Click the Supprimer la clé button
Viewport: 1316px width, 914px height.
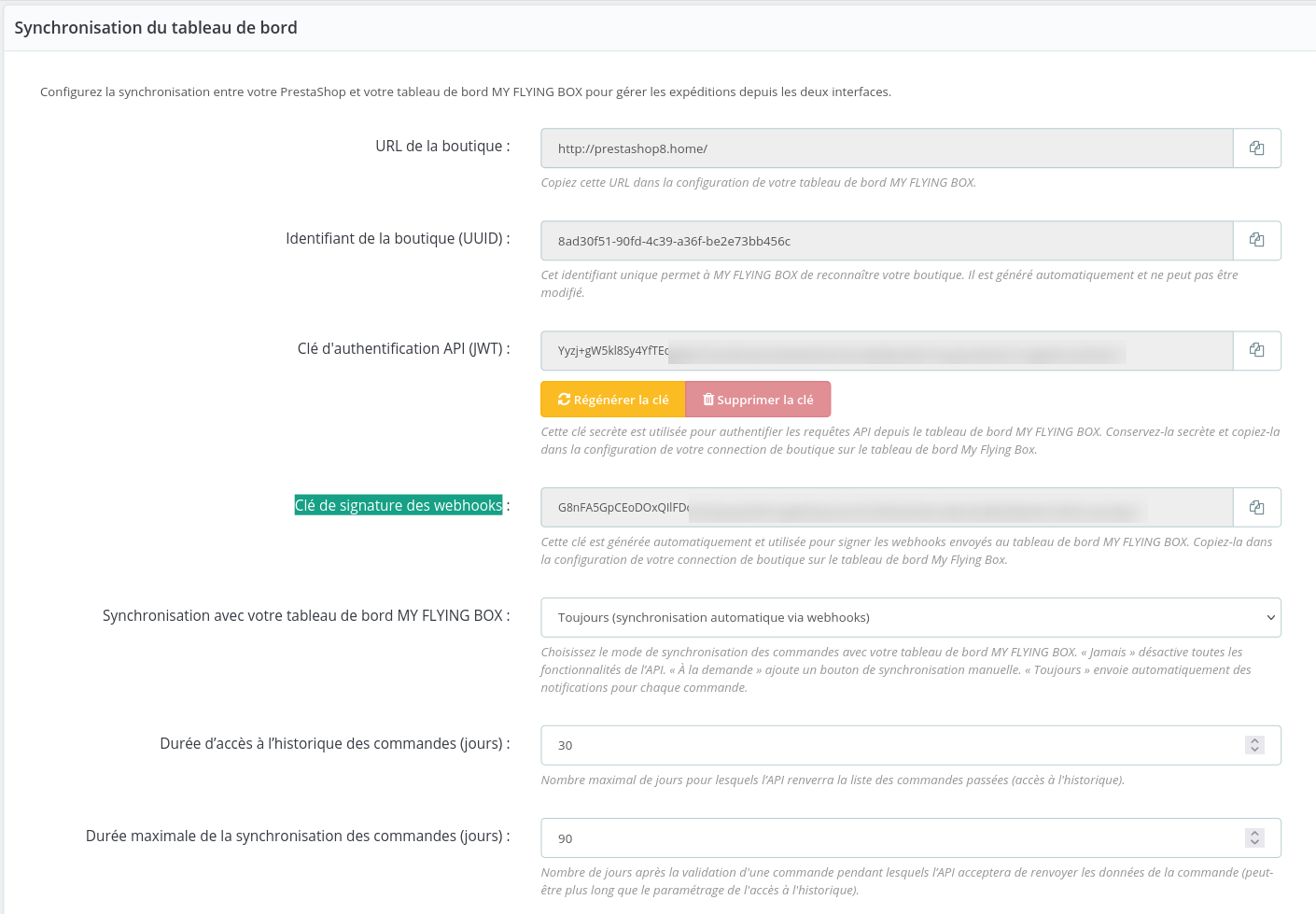(x=758, y=400)
